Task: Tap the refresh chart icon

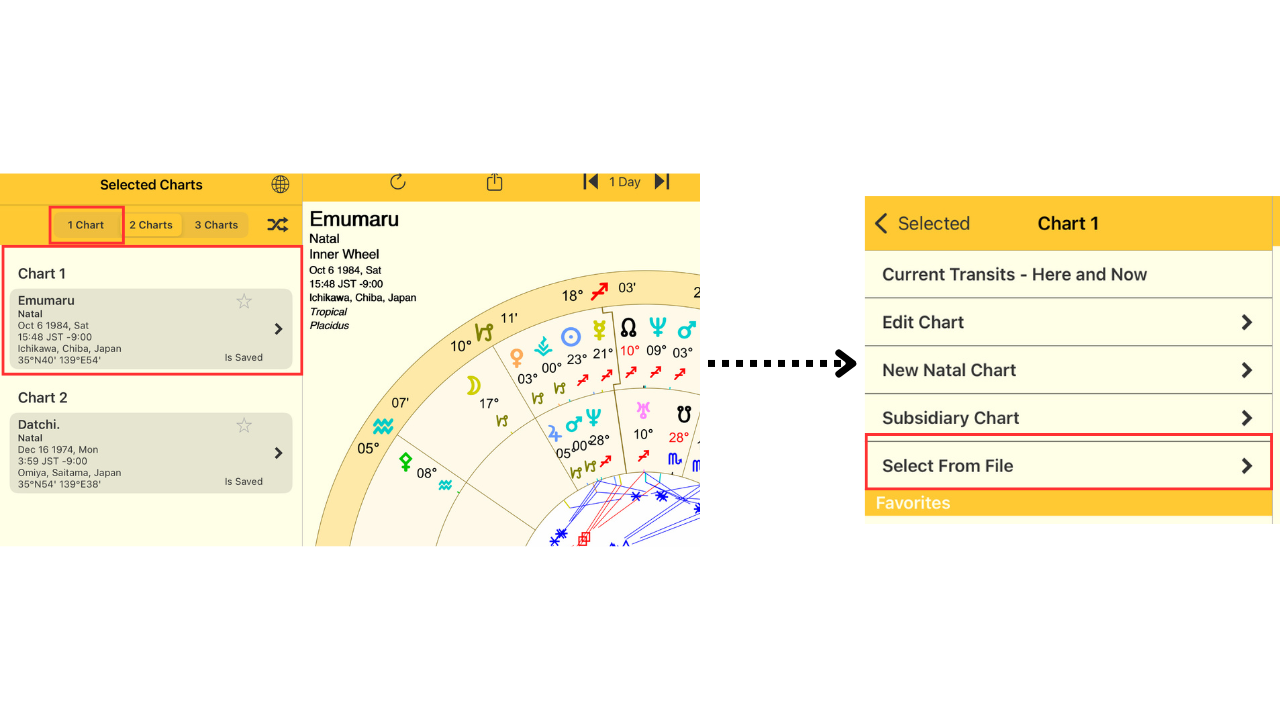Action: pos(397,182)
